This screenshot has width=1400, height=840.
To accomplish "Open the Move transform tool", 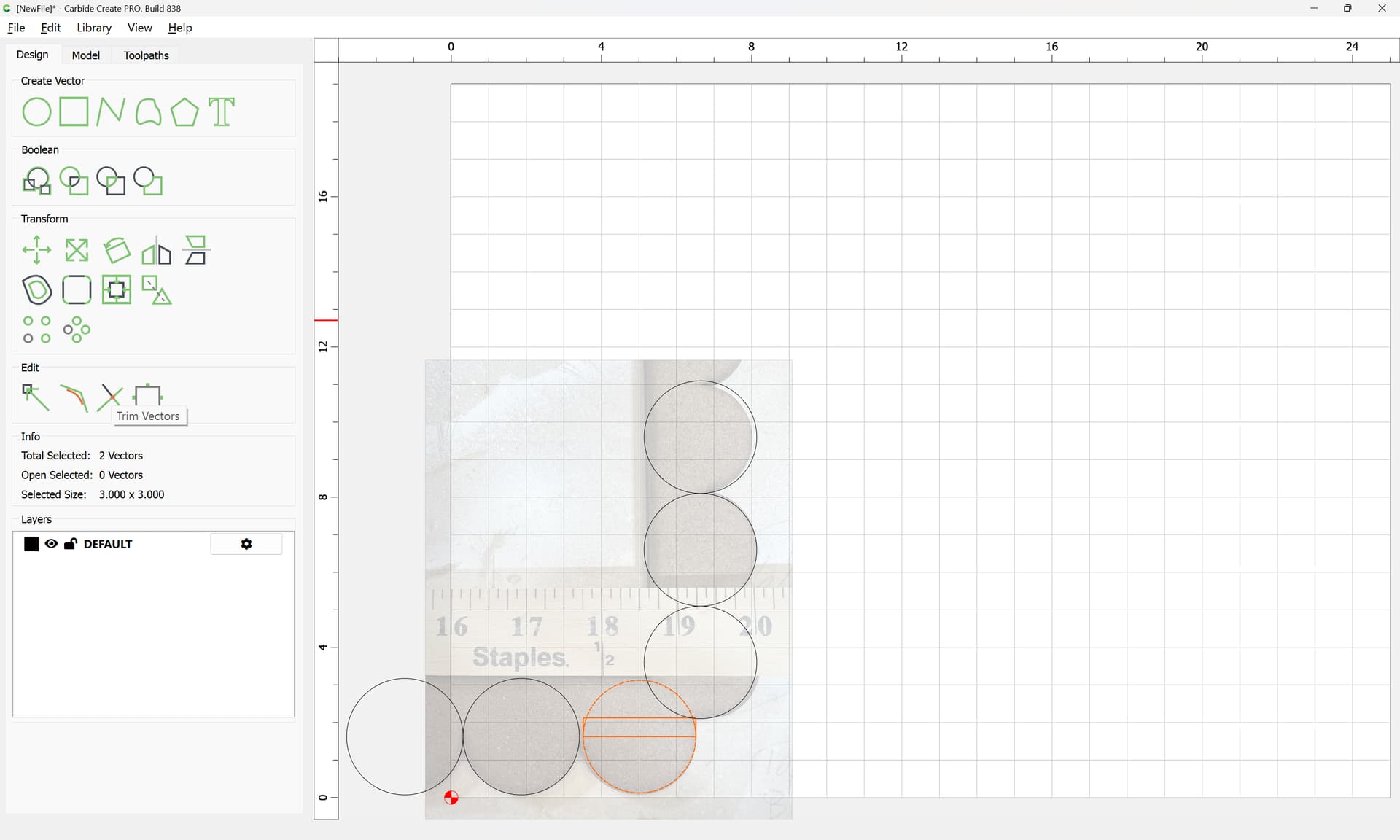I will tap(36, 251).
